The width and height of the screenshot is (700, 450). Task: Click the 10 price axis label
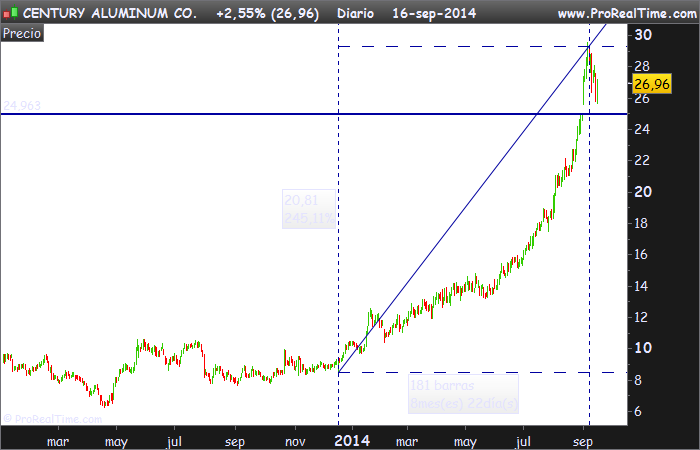(x=643, y=348)
